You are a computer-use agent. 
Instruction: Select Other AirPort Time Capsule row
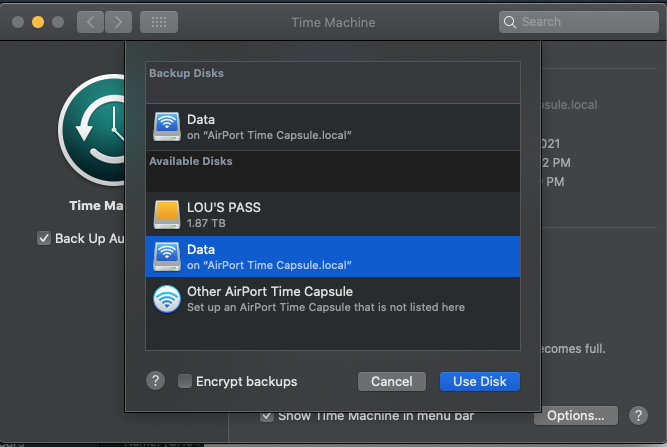[x=332, y=299]
